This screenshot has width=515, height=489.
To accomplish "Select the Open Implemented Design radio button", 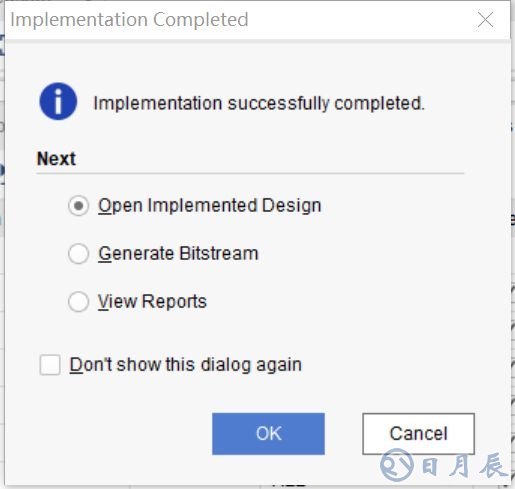I will (78, 206).
